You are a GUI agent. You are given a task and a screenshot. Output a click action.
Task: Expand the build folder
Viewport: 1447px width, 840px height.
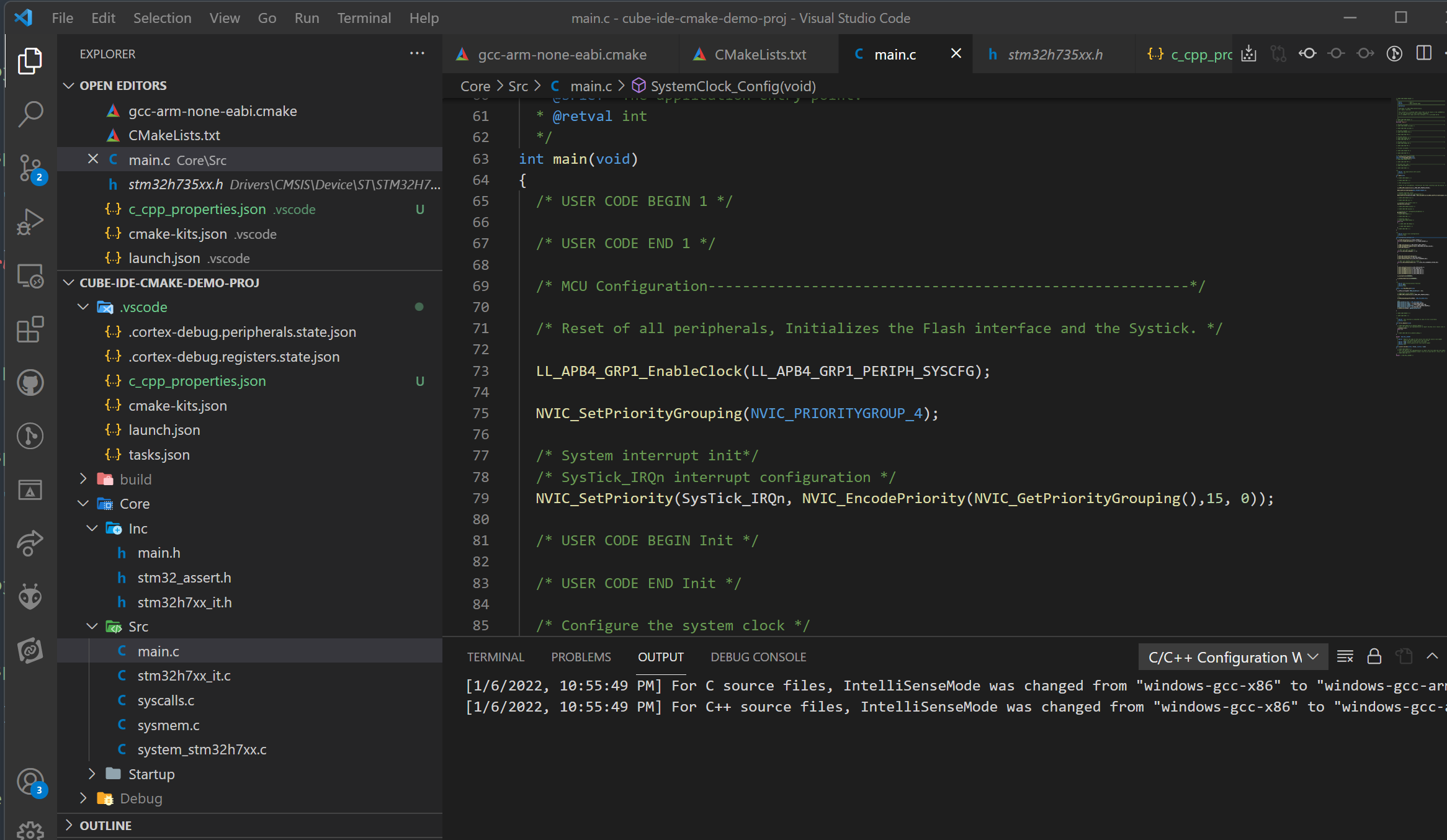tap(135, 480)
